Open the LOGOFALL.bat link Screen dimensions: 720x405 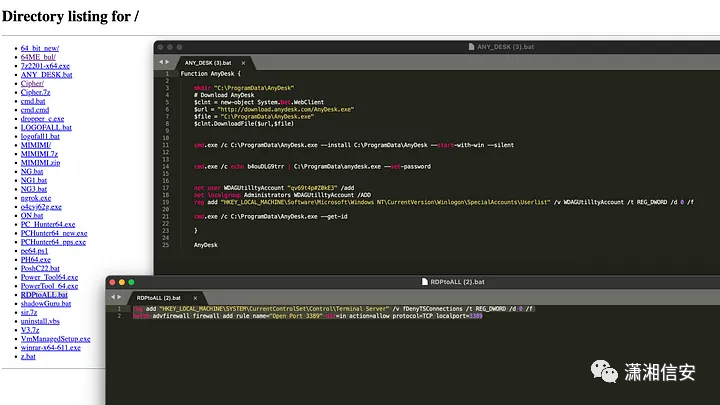(x=46, y=127)
